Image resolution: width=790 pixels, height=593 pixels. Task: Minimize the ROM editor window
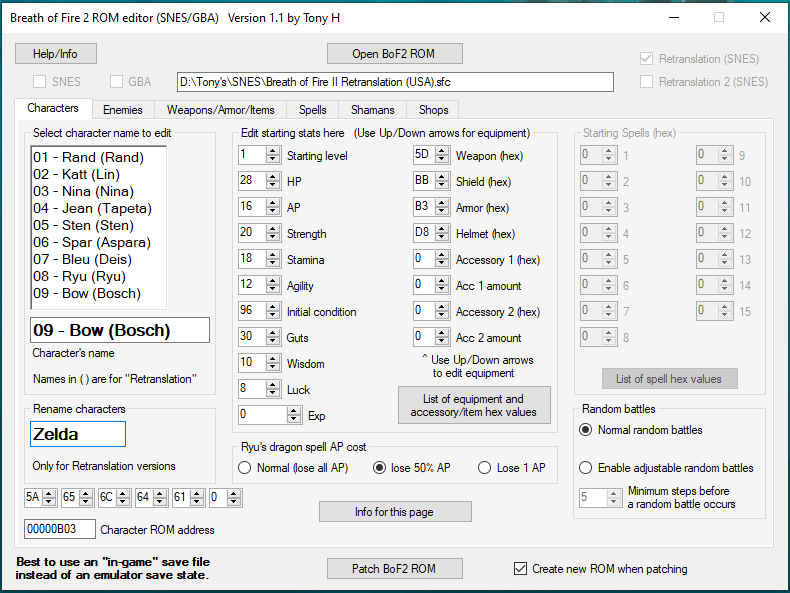pos(674,17)
